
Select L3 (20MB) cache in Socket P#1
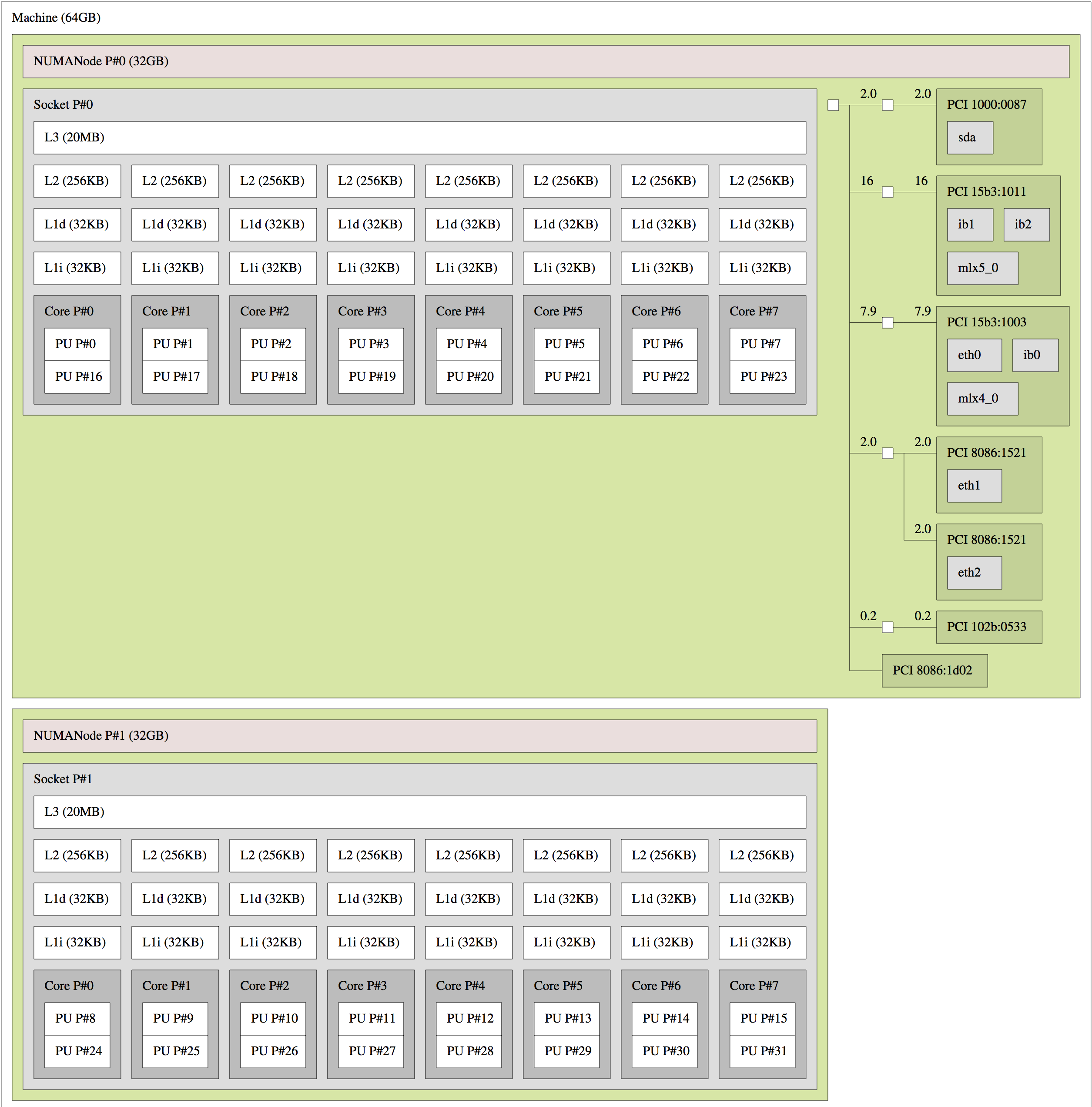(x=419, y=812)
